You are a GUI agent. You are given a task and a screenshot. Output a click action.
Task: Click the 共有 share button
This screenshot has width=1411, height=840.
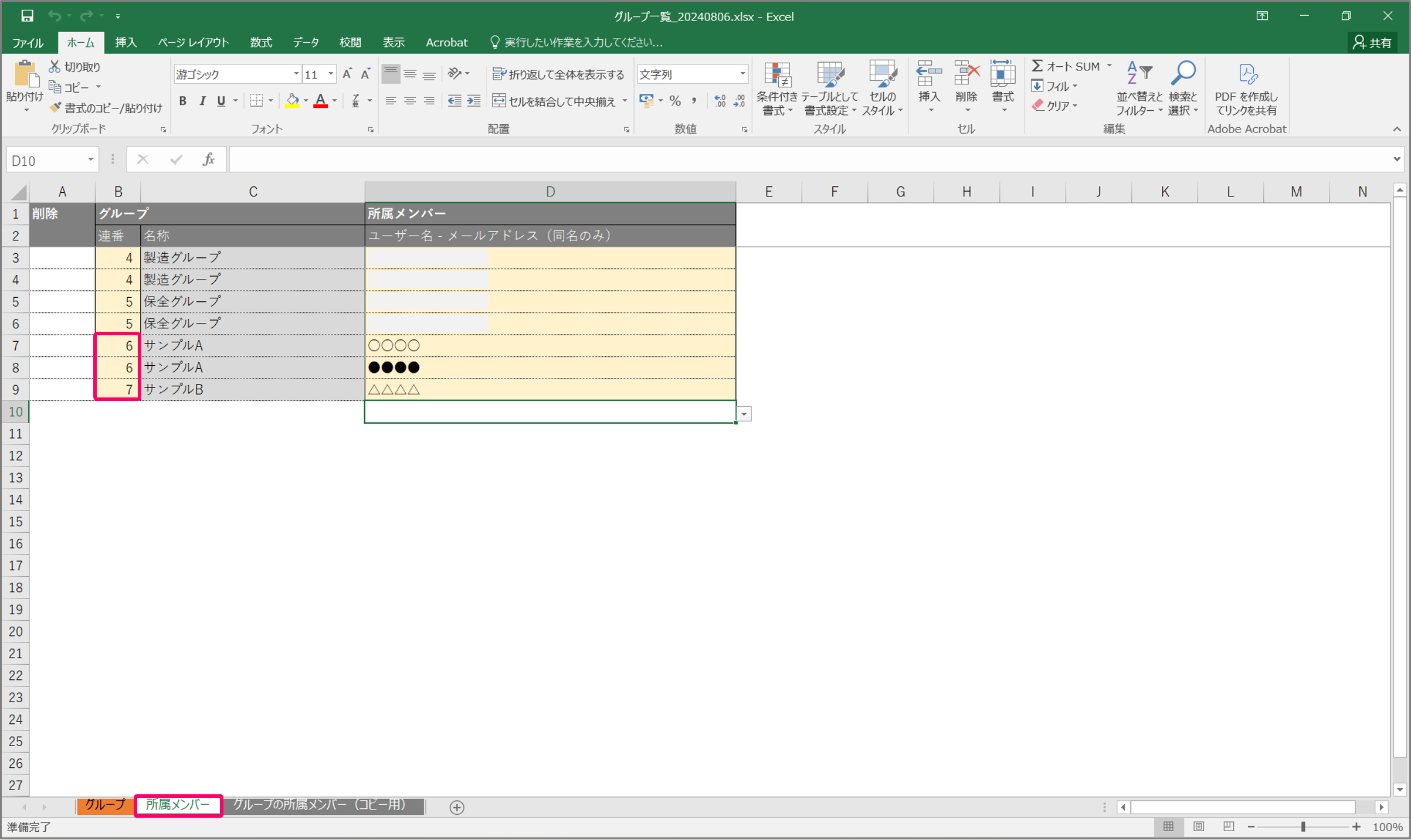point(1372,42)
